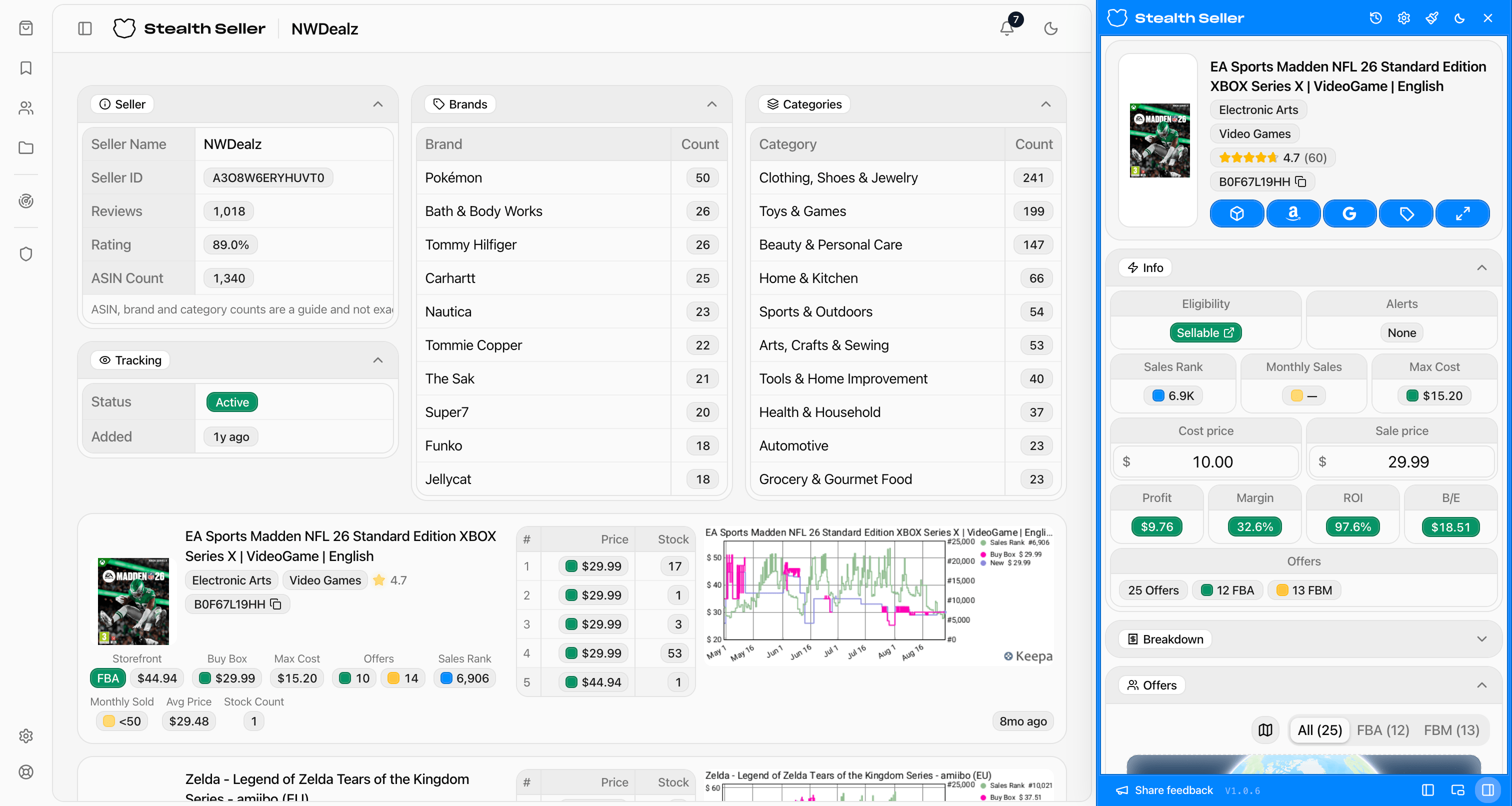Screen dimensions: 1512x806
Task: Select the single-column layout icon in footer
Action: 1428,790
